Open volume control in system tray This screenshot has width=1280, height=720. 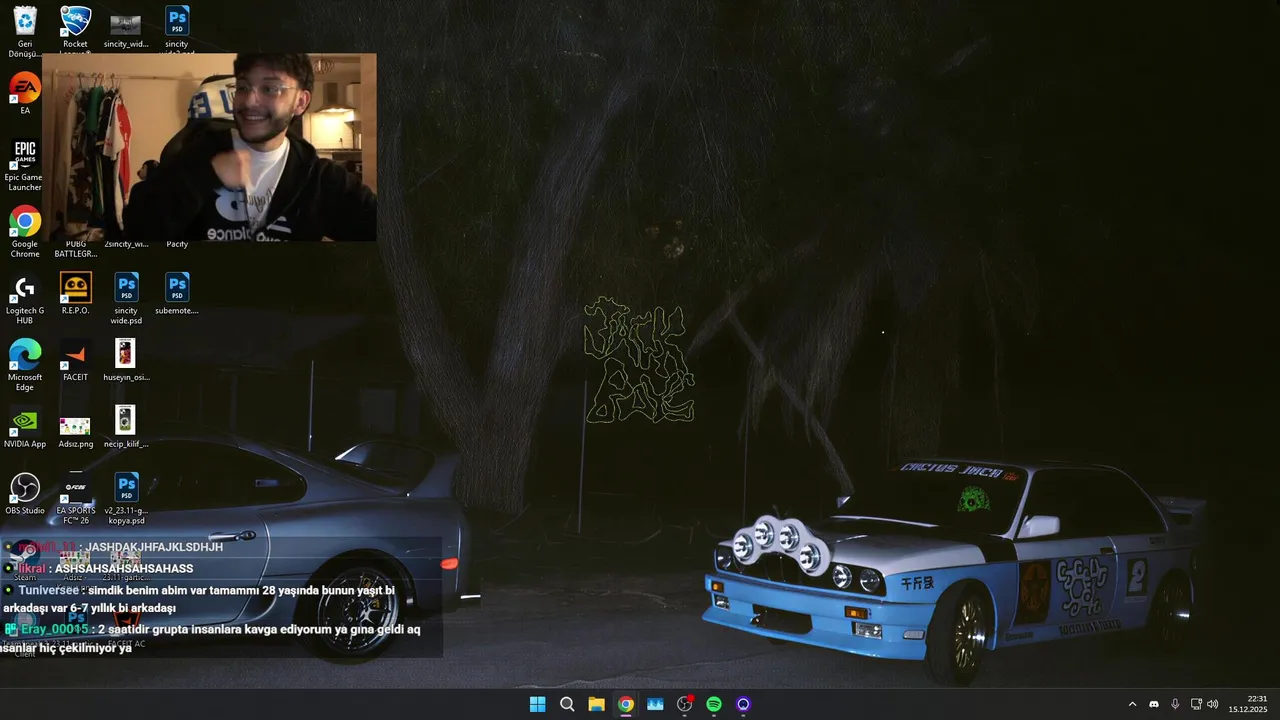pos(1213,704)
